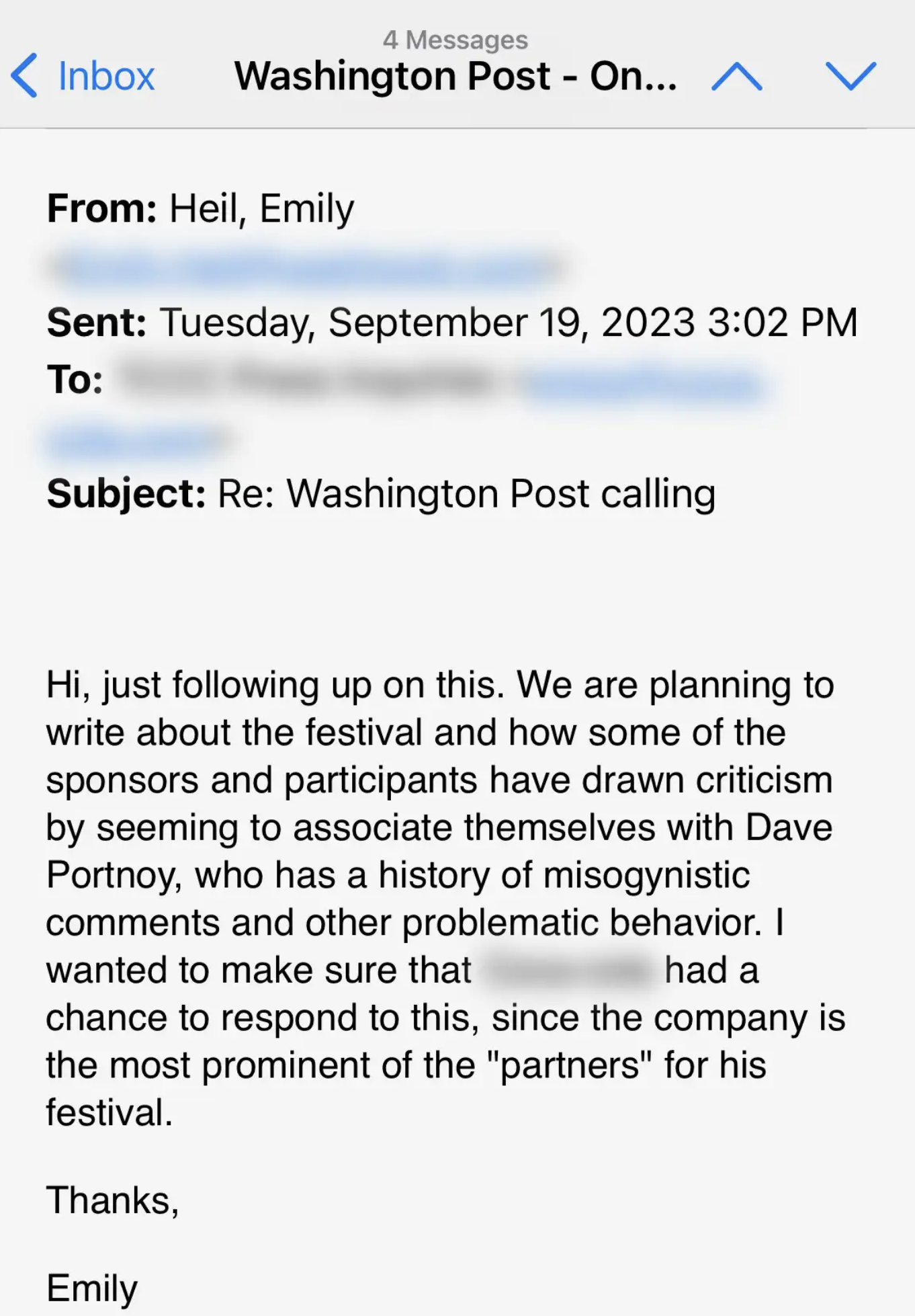Tap the bold From: label
The height and width of the screenshot is (1316, 915).
(102, 208)
